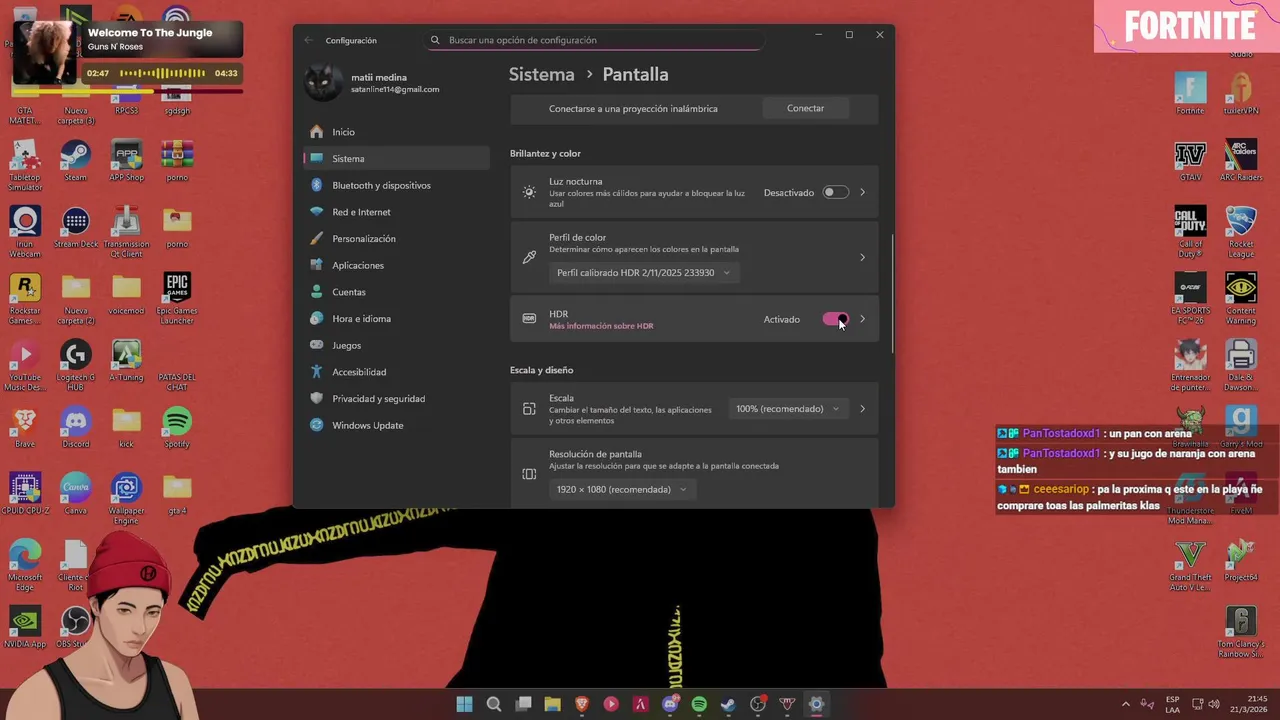Viewport: 1280px width, 720px height.
Task: Expand HDR settings chevron
Action: pyautogui.click(x=863, y=319)
